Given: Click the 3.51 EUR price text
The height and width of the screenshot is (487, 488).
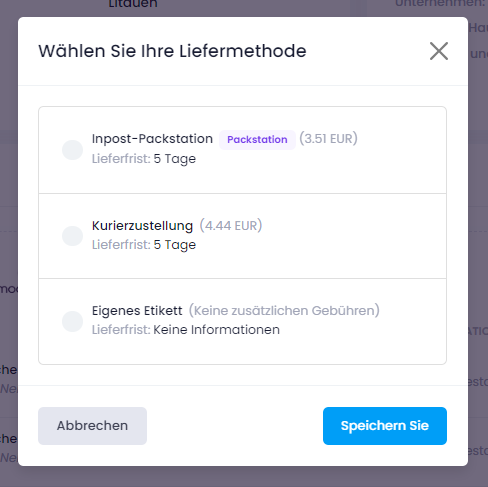Looking at the screenshot, I should tap(328, 138).
